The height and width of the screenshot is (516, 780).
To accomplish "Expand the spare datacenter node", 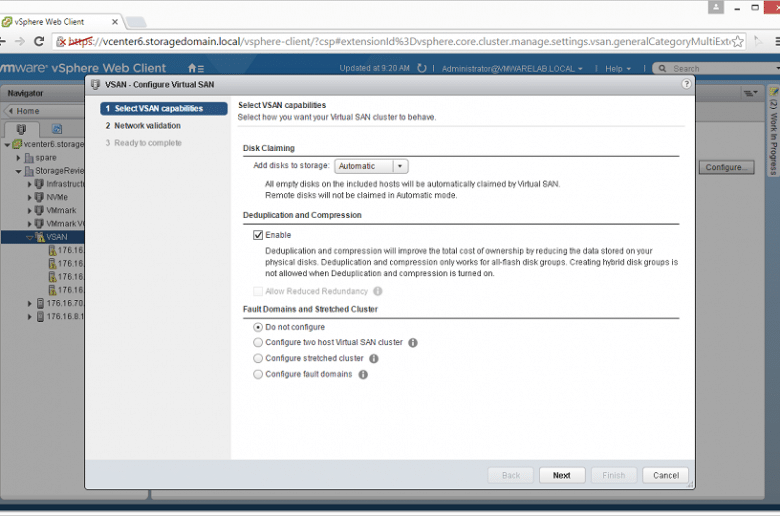I will pyautogui.click(x=18, y=158).
